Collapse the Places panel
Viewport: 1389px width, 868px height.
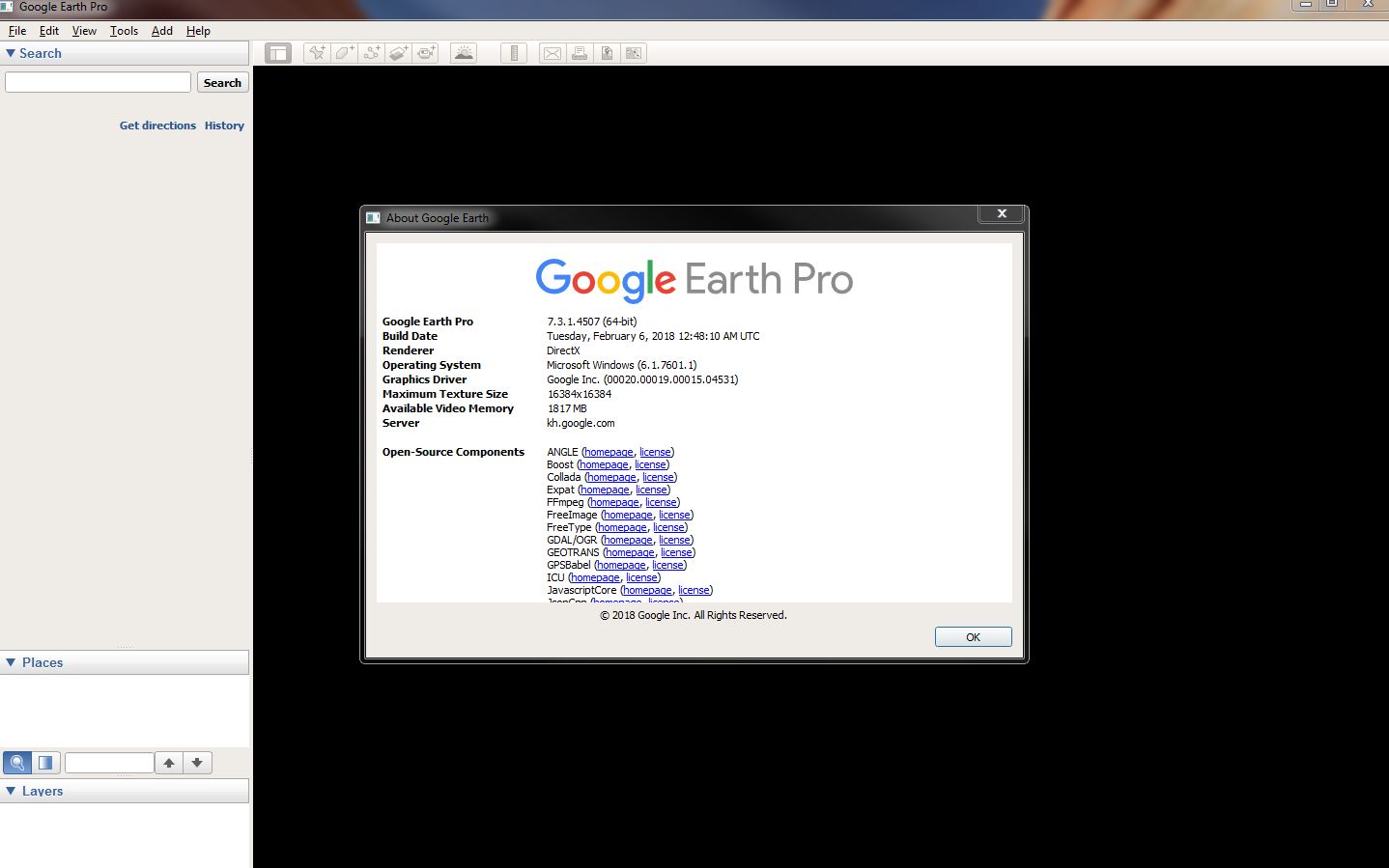coord(11,662)
